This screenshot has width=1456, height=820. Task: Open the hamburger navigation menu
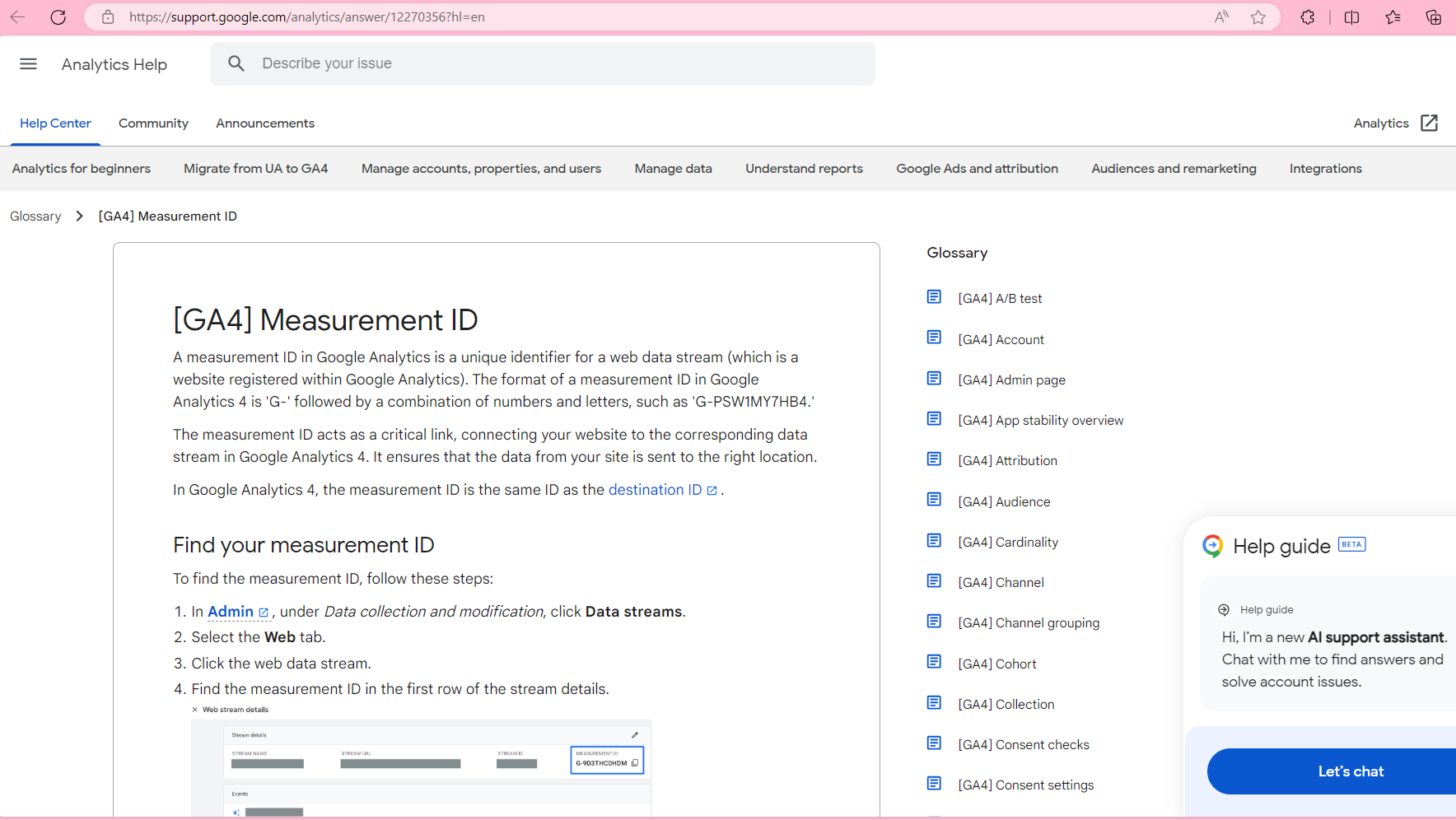tap(28, 63)
